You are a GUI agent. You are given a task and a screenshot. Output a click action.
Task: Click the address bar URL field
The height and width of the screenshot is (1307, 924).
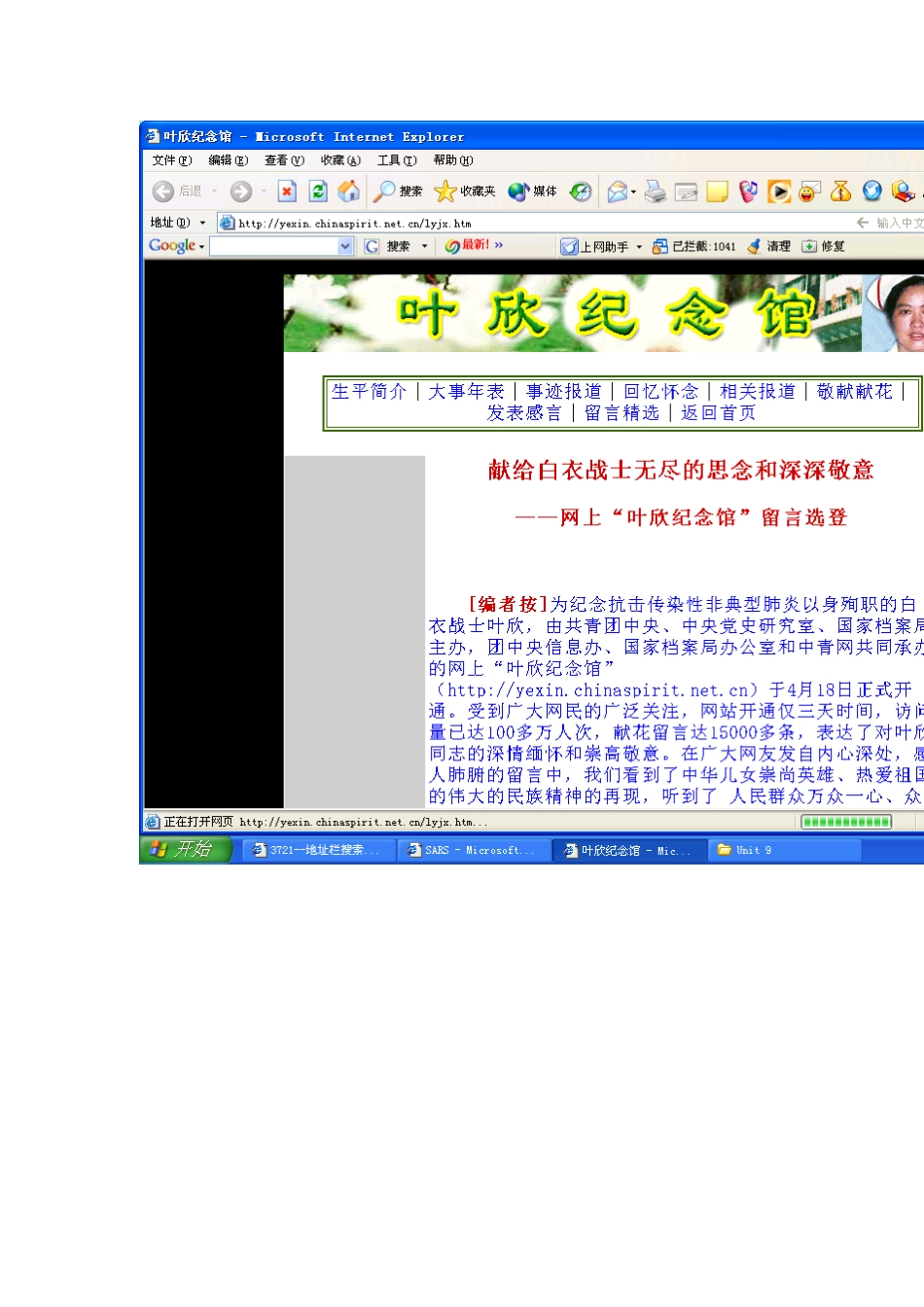tap(535, 223)
